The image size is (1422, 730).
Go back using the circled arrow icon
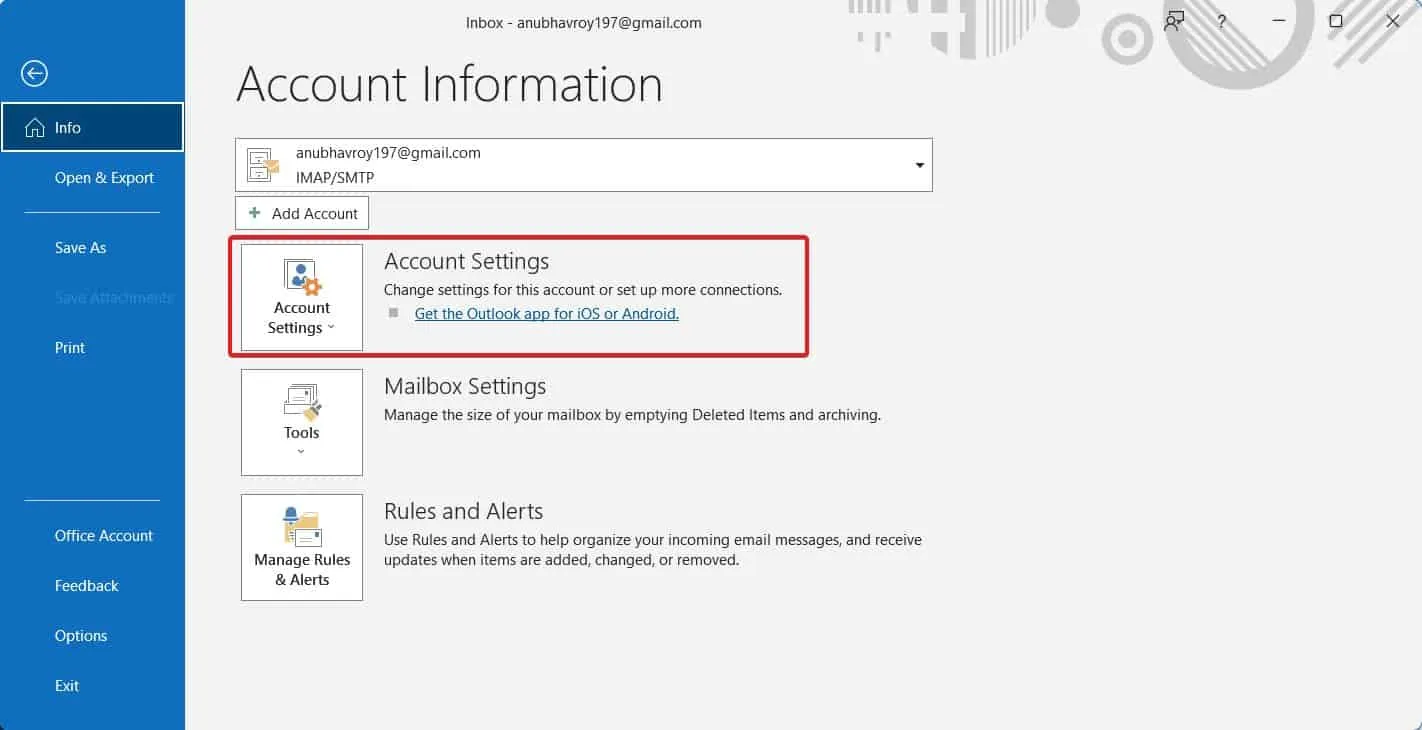point(34,73)
